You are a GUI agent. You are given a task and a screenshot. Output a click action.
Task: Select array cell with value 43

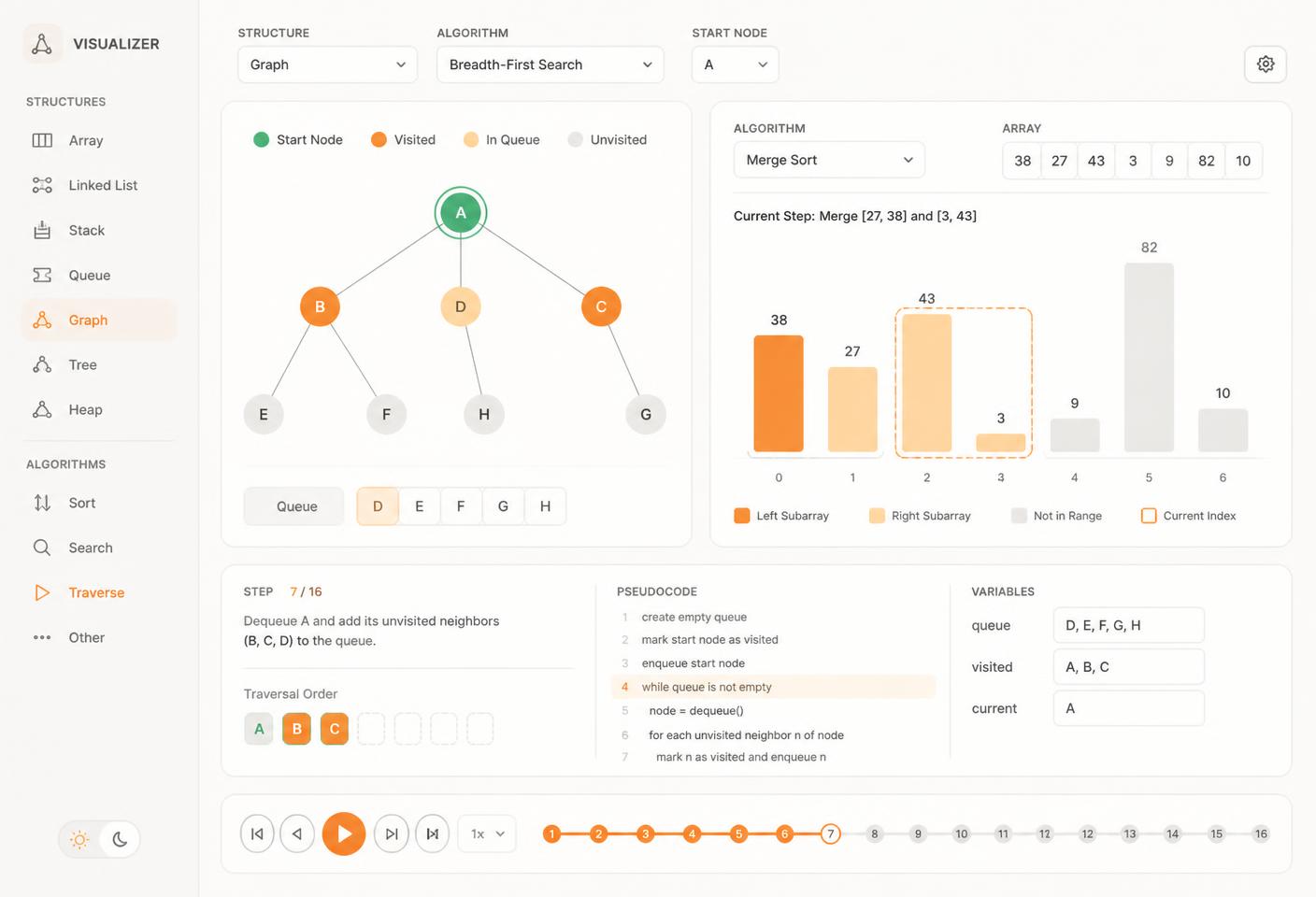pos(1096,161)
